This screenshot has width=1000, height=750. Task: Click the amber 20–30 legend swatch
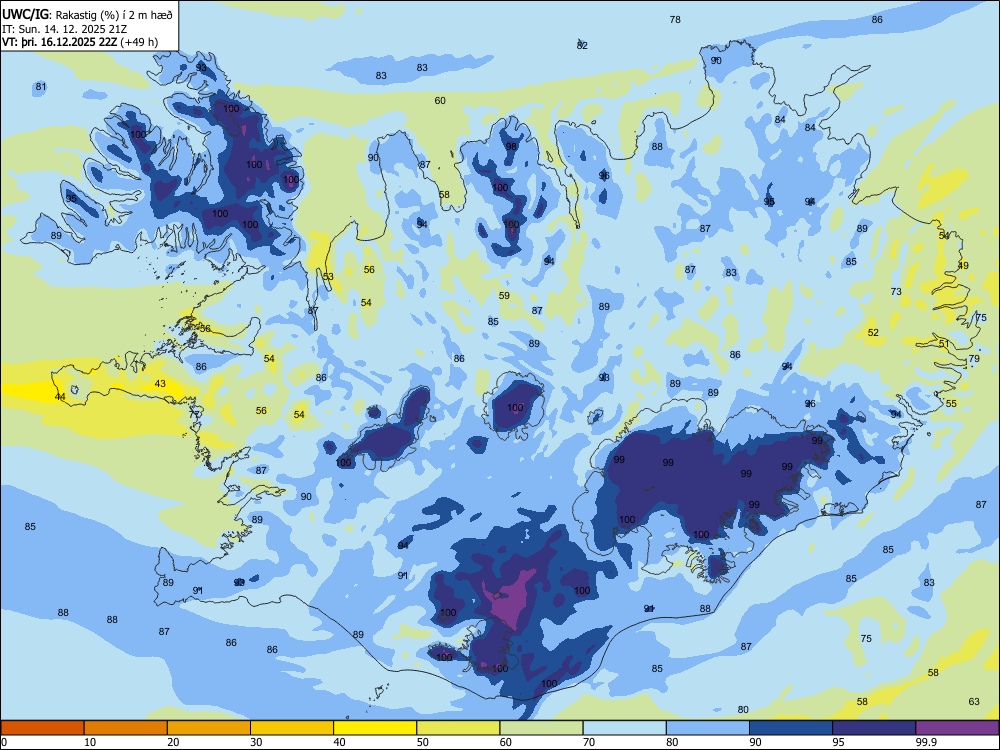(209, 728)
